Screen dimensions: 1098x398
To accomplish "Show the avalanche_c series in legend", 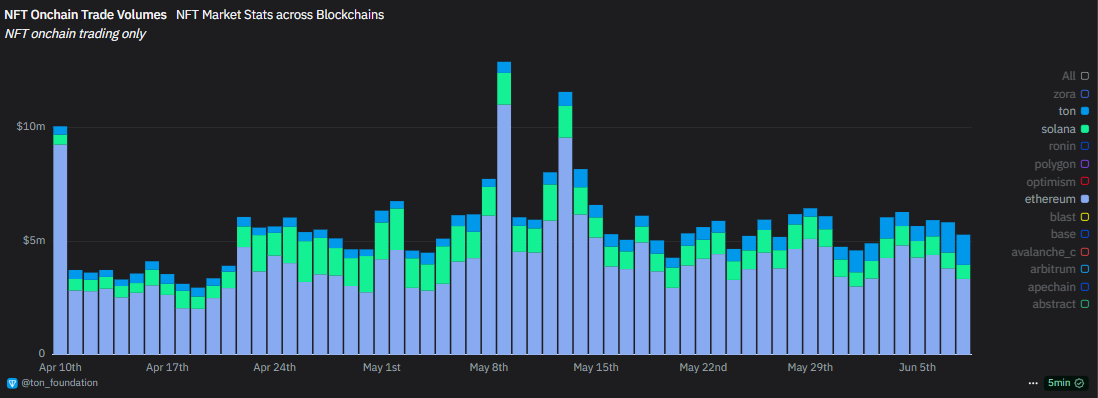I will tap(1085, 252).
